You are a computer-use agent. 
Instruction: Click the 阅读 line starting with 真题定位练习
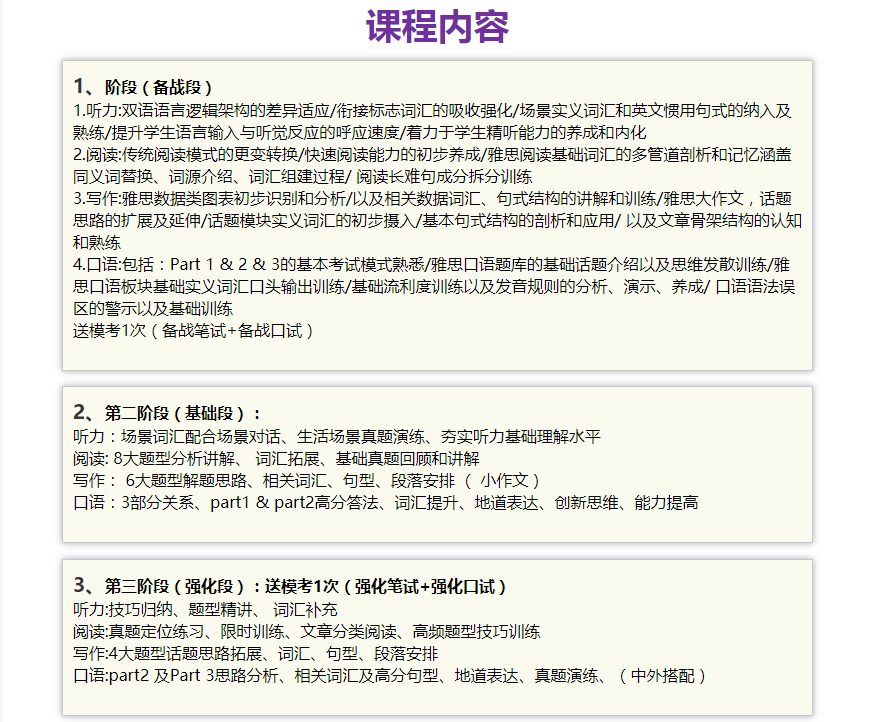306,631
